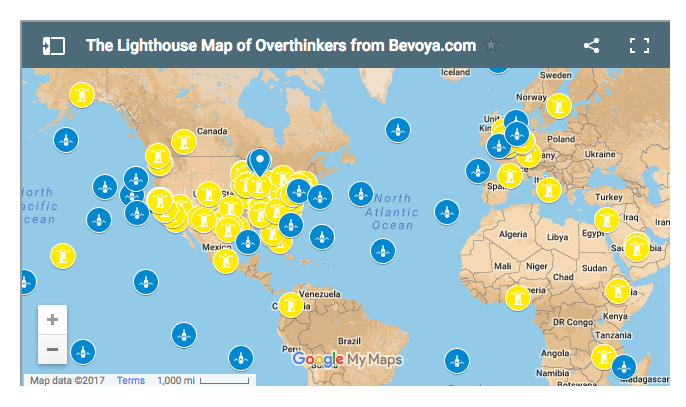Viewport: 686px width, 407px height.
Task: Click the yellow lighthouse marker near Kenya
Action: (618, 291)
